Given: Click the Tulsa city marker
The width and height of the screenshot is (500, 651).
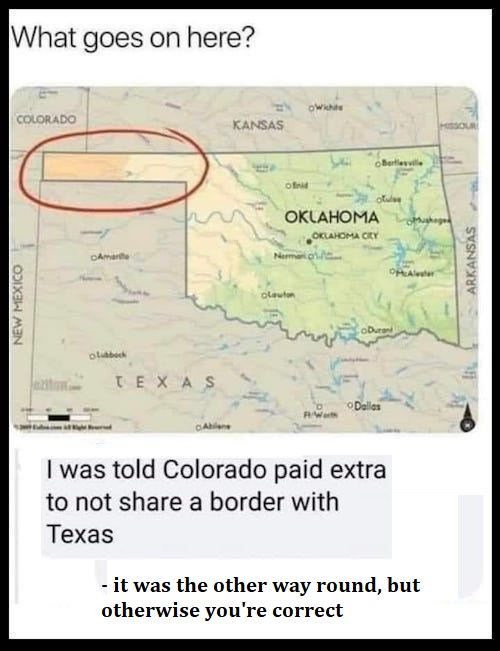Looking at the screenshot, I should tap(379, 201).
